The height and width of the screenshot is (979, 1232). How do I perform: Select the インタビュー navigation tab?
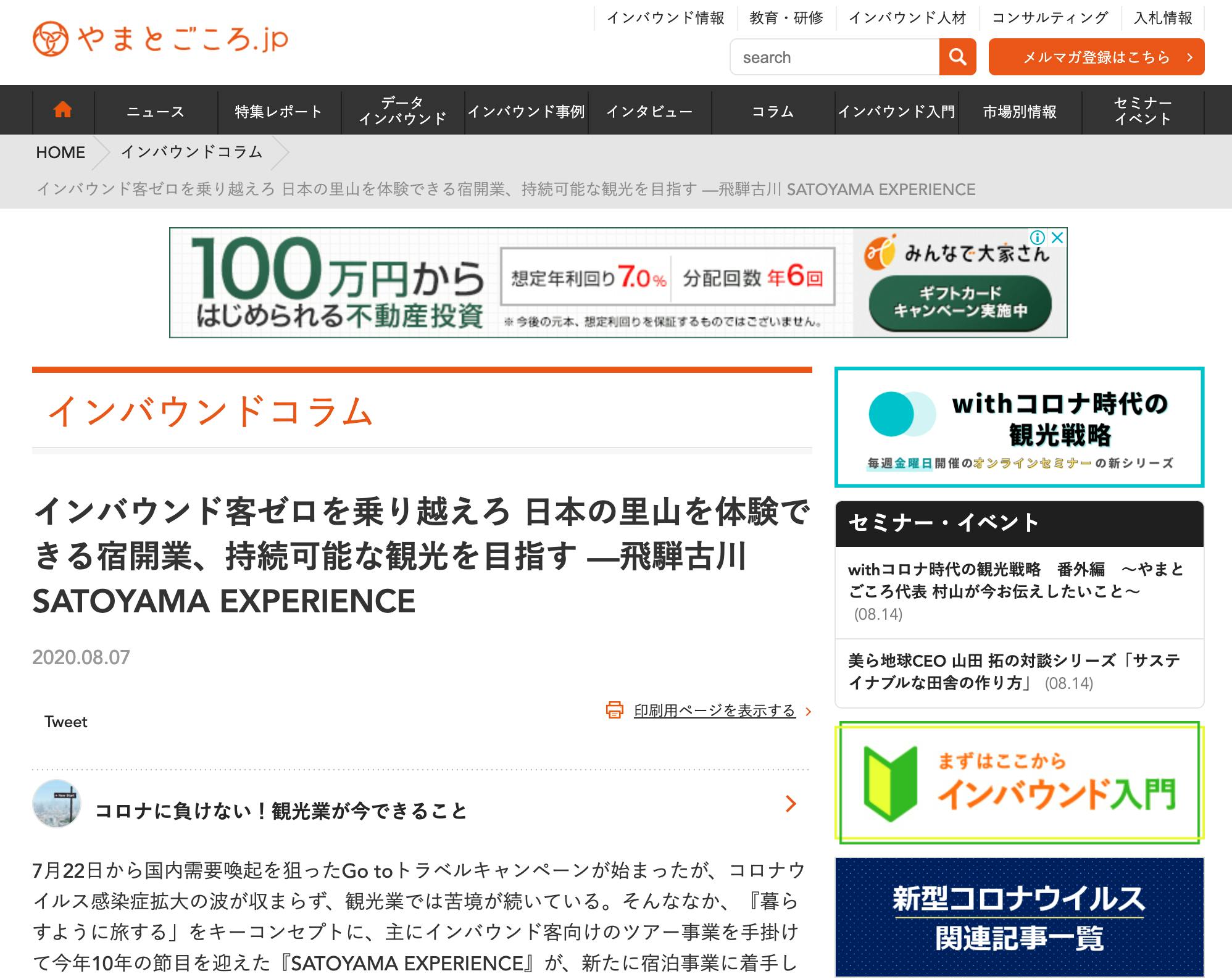point(649,111)
